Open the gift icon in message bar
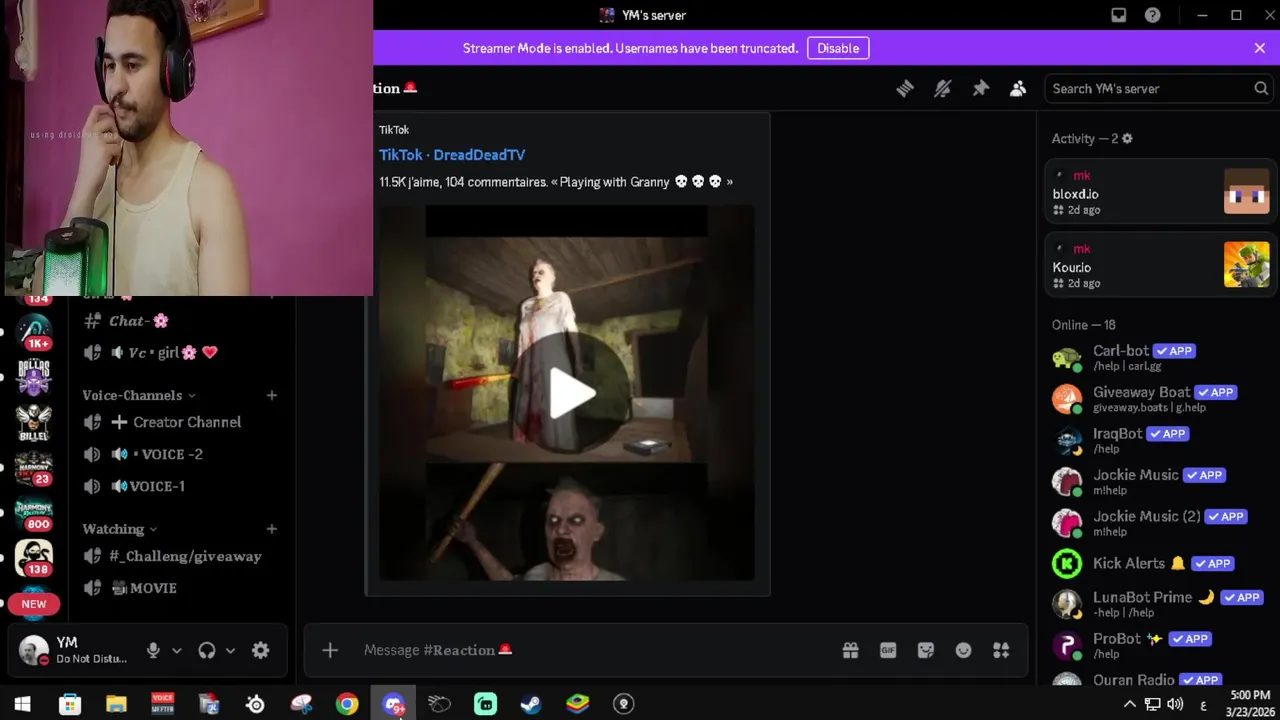 (850, 650)
